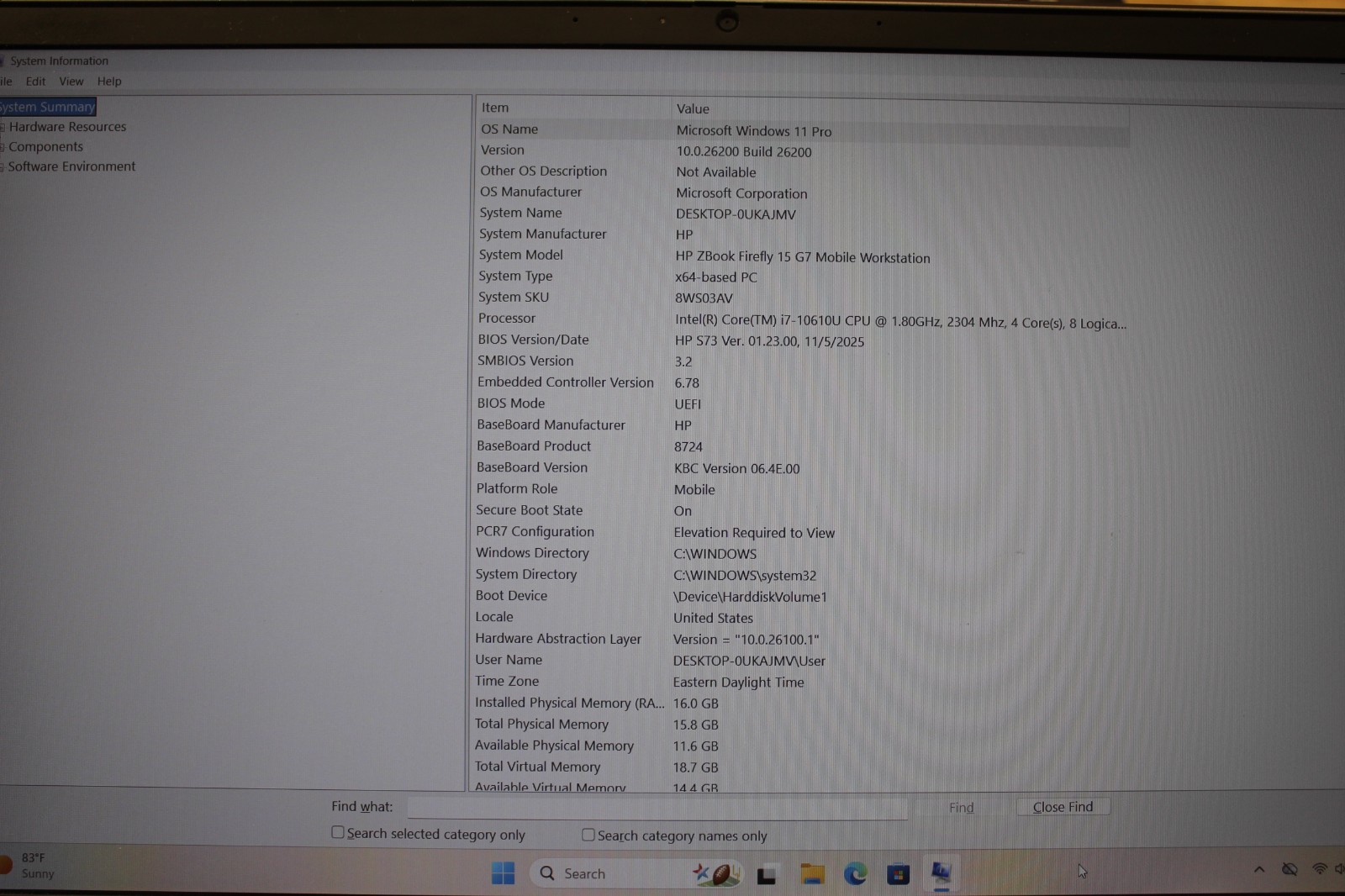Select the Other OS Description row
This screenshot has width=1345, height=896.
pyautogui.click(x=803, y=171)
